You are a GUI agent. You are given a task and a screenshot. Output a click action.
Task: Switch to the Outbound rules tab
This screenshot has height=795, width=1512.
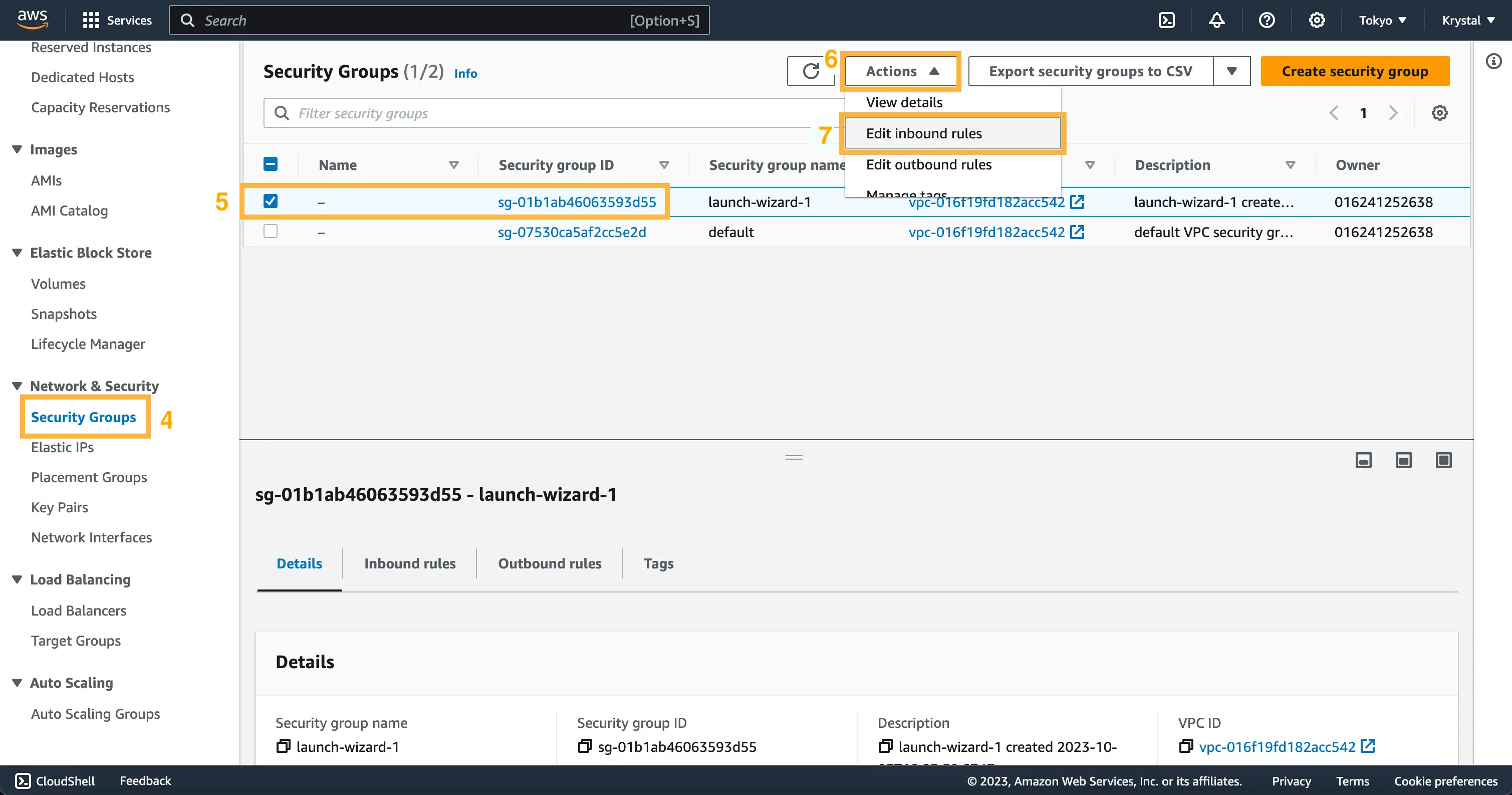(x=550, y=563)
